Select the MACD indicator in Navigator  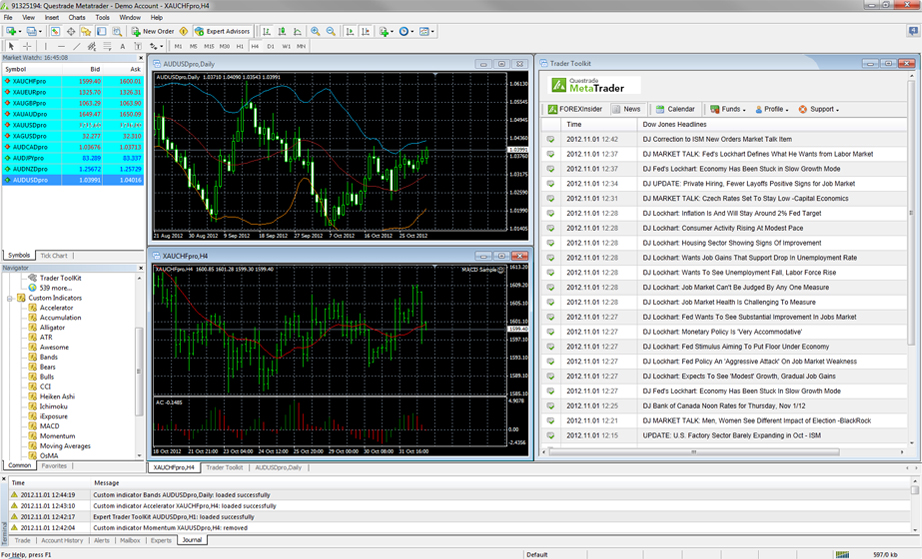(49, 426)
